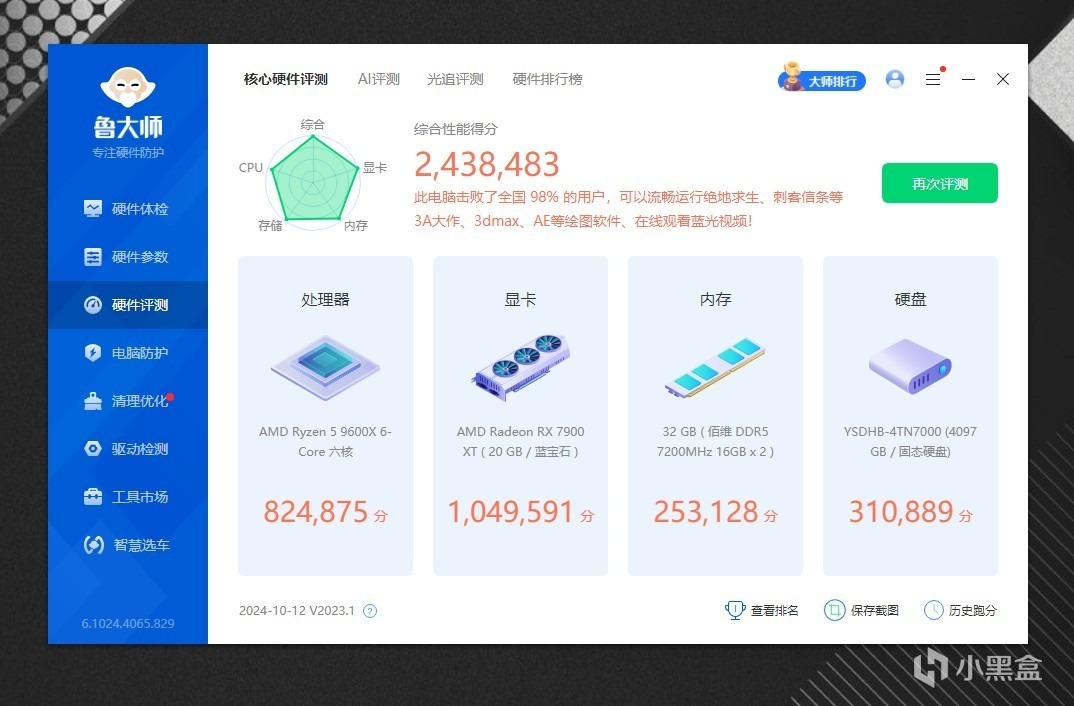Select 硬件评测 in the sidebar
The height and width of the screenshot is (706, 1074).
(127, 305)
